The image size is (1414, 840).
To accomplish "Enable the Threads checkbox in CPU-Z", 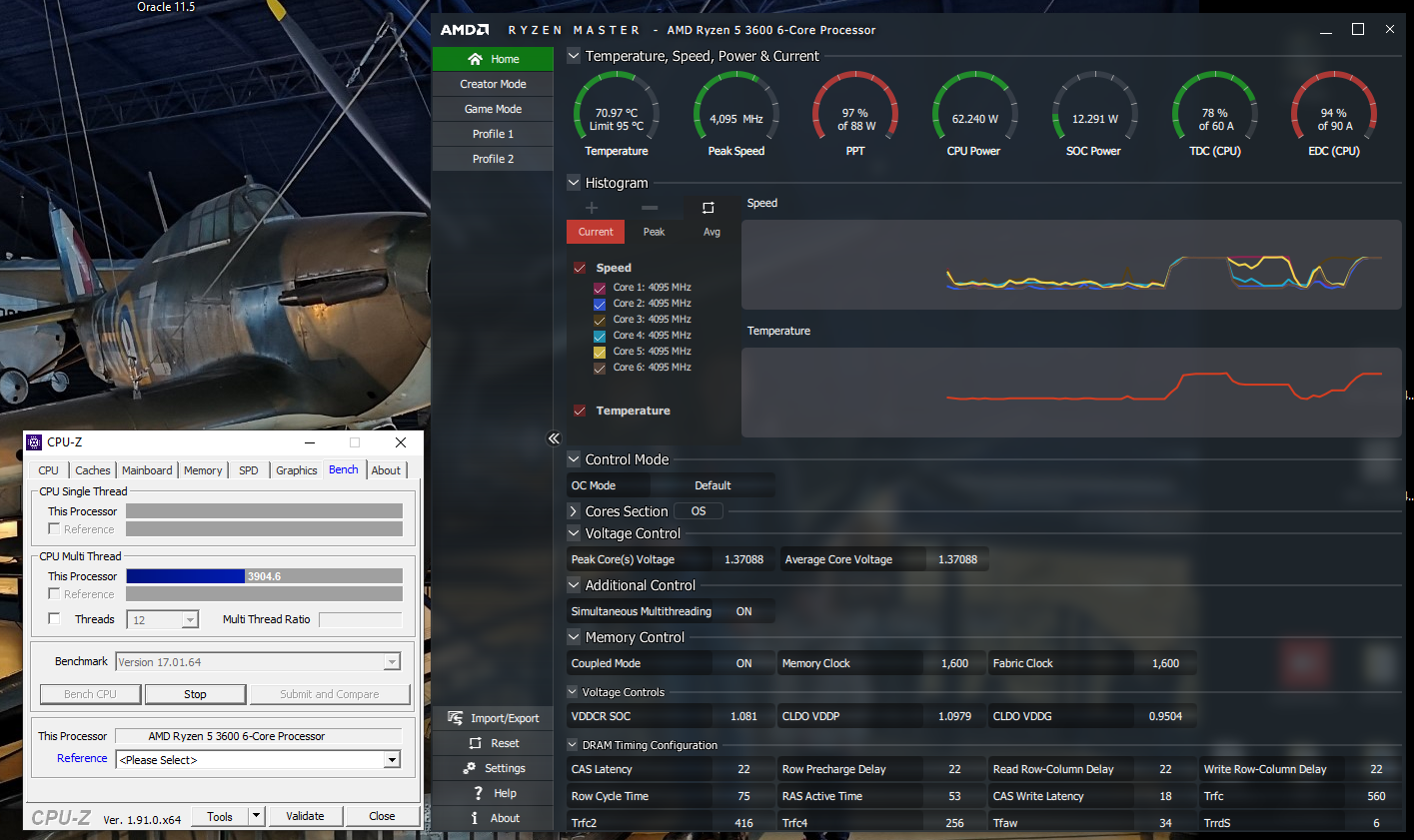I will pos(54,618).
